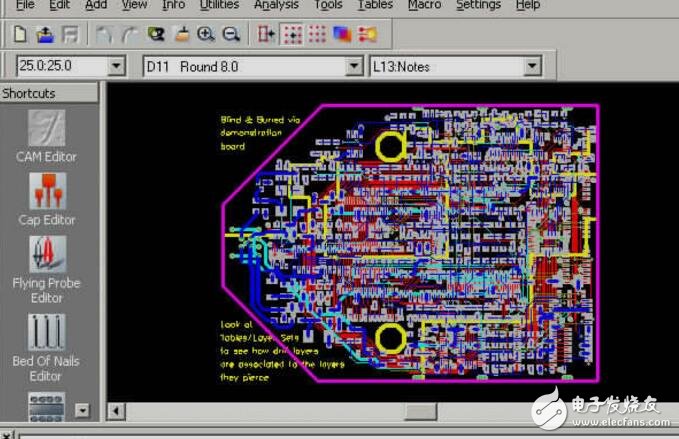Toggle the grid display dots icon
The height and width of the screenshot is (439, 679).
click(316, 35)
